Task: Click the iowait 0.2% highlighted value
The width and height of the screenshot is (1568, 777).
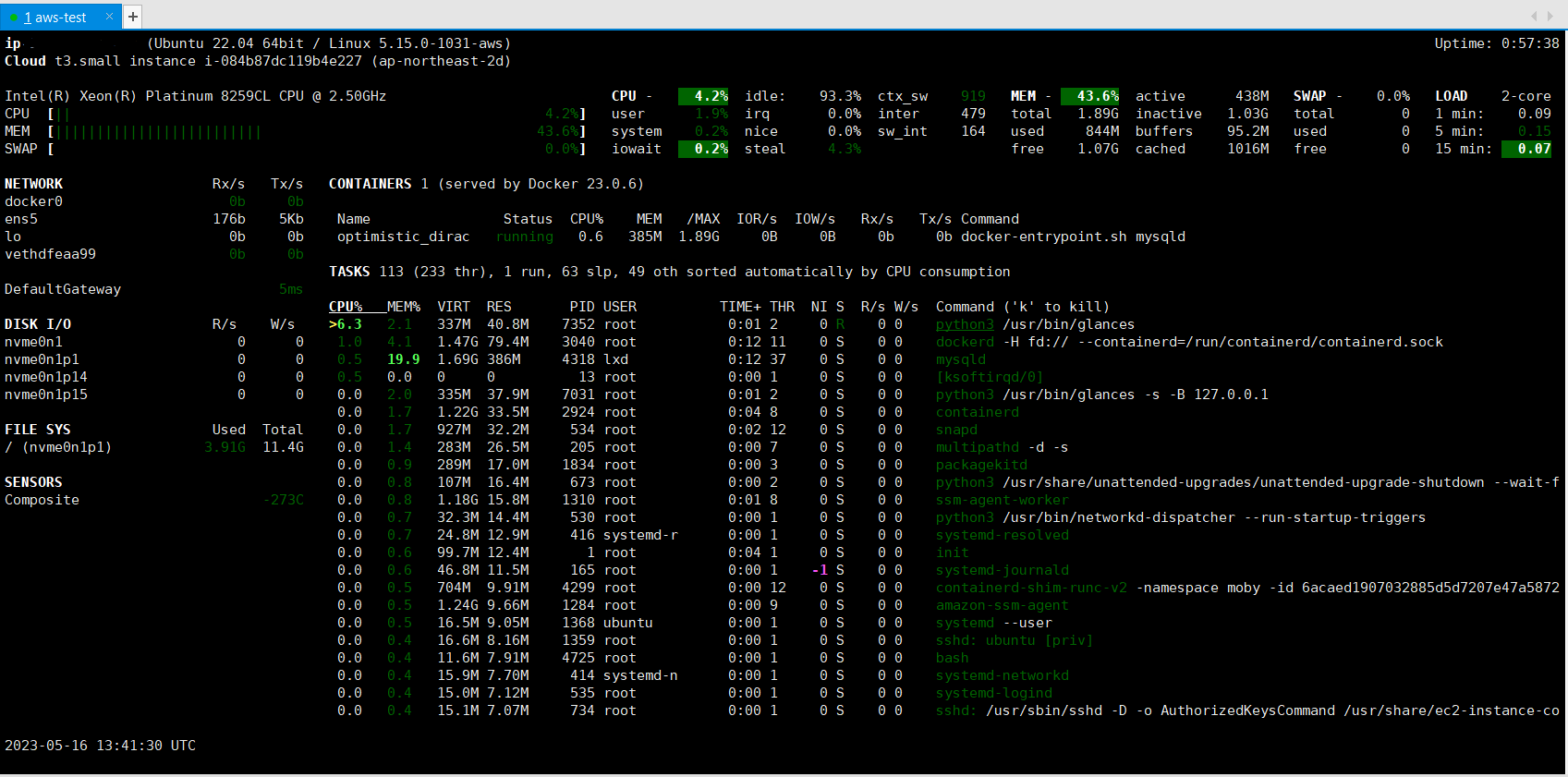Action: [703, 149]
